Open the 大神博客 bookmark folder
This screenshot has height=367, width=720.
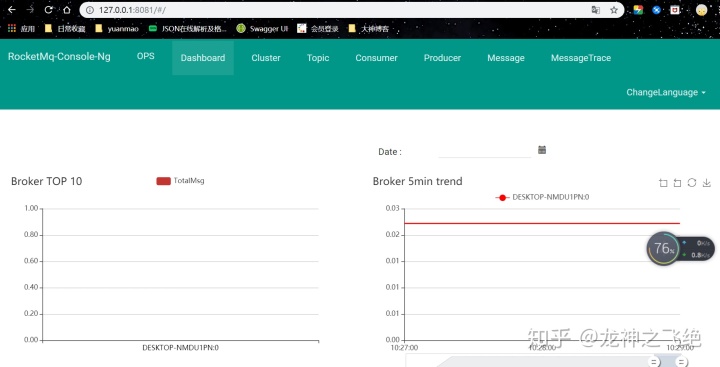[x=369, y=28]
